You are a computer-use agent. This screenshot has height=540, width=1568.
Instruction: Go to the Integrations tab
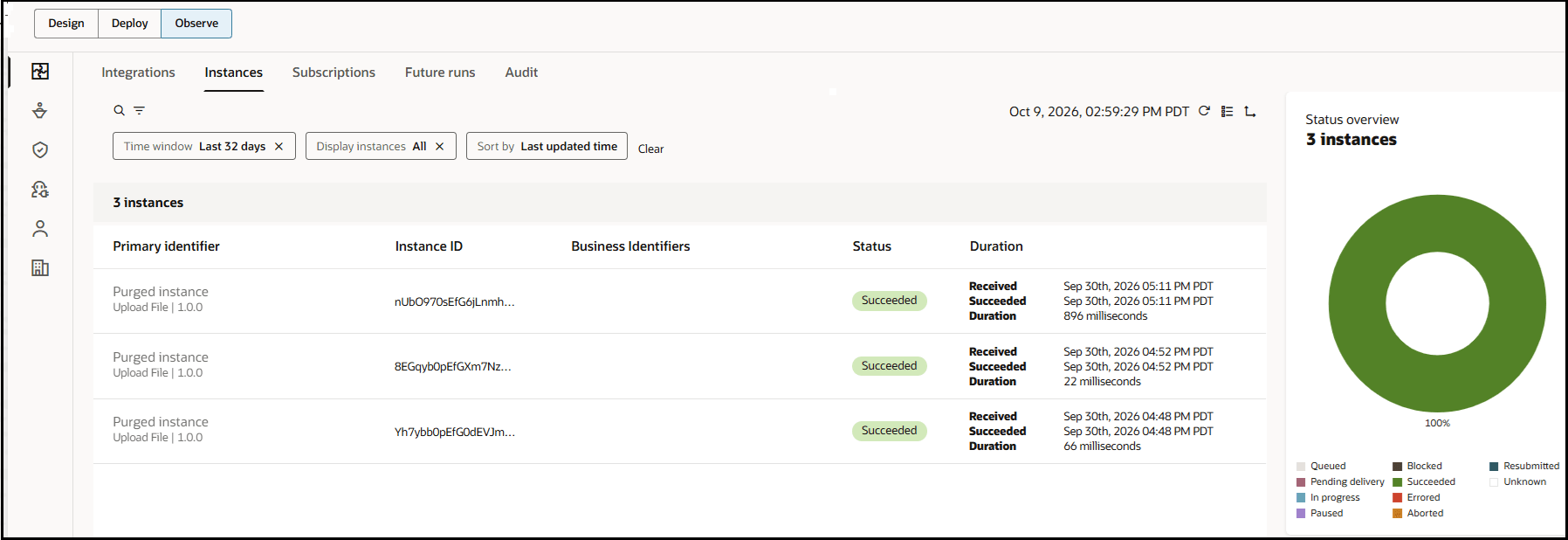pos(138,73)
